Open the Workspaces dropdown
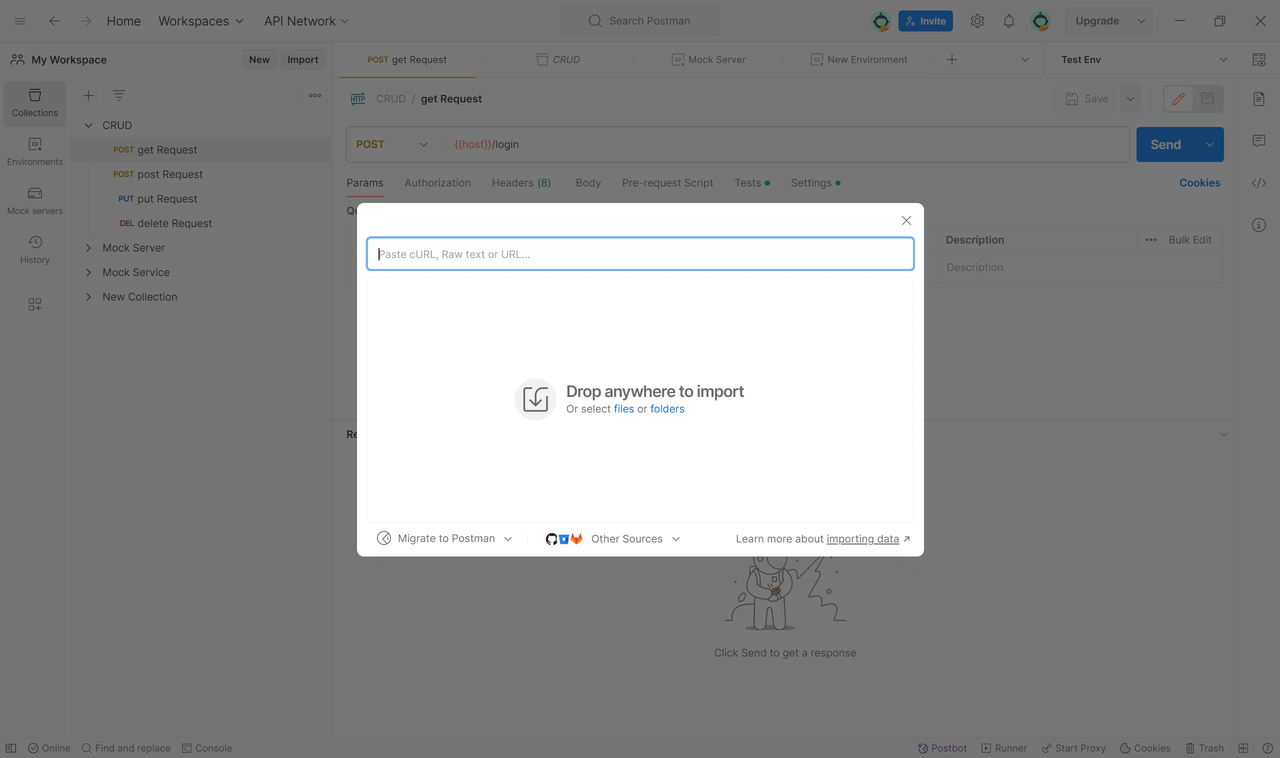Image resolution: width=1280 pixels, height=758 pixels. tap(201, 21)
